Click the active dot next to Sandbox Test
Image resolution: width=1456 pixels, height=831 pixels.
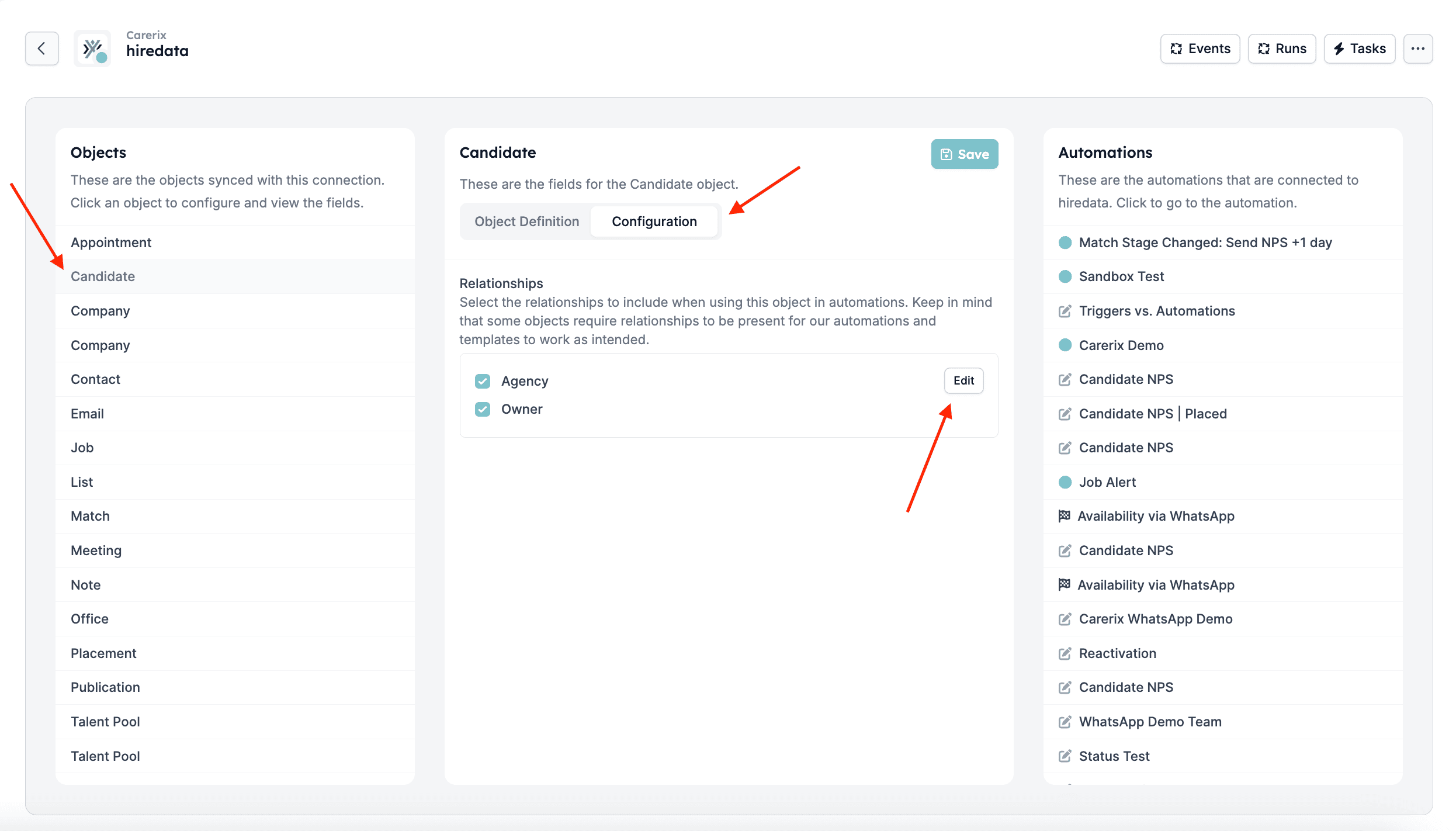1065,276
